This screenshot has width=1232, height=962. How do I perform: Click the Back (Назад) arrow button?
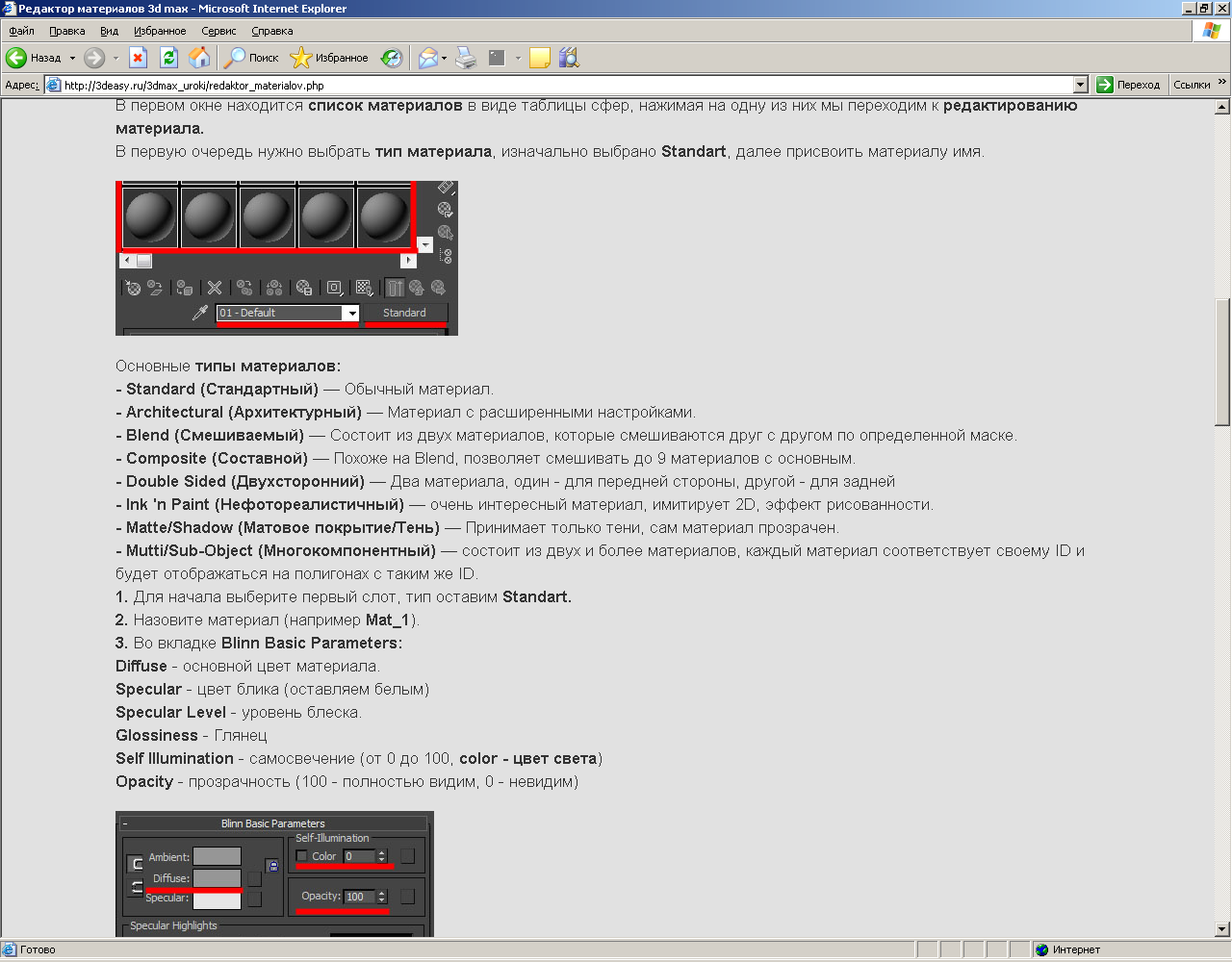pyautogui.click(x=34, y=58)
